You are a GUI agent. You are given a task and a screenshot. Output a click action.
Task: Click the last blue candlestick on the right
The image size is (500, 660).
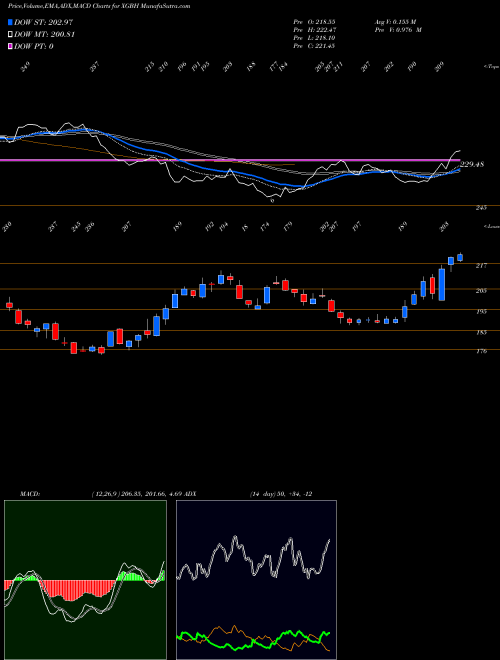(x=460, y=257)
